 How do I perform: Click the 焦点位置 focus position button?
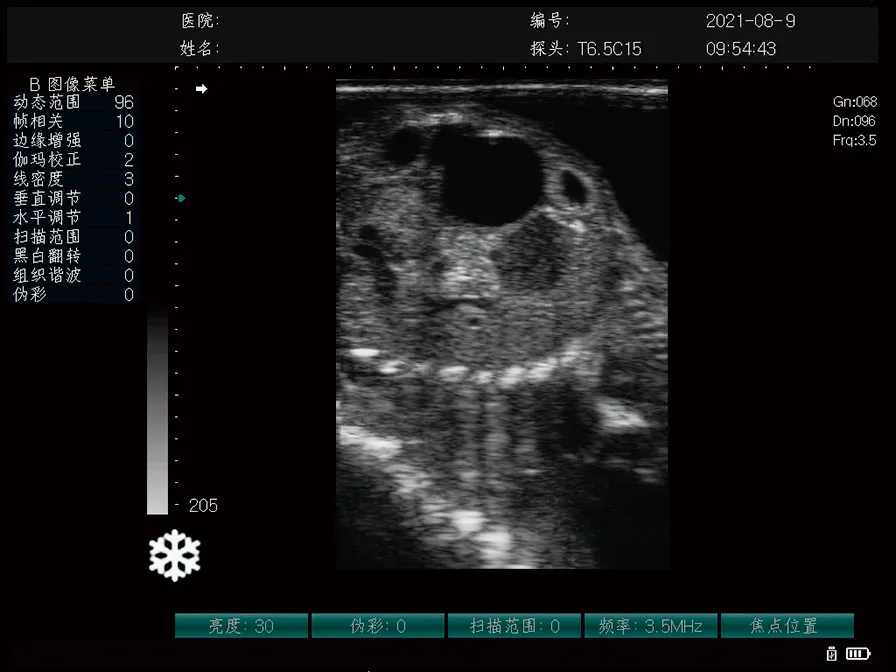point(785,625)
